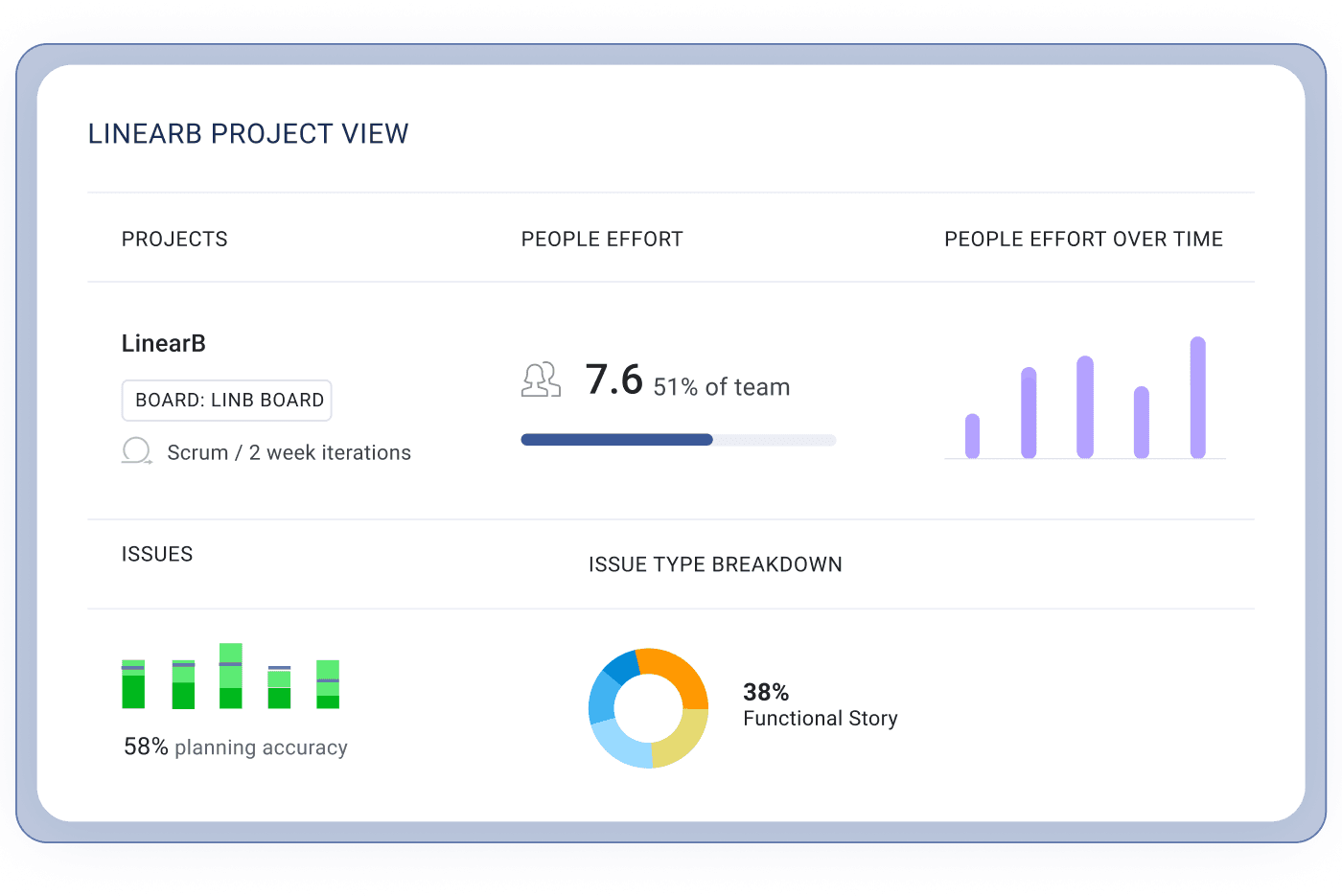1342x896 pixels.
Task: Click the tallest third green issues bar
Action: (231, 676)
